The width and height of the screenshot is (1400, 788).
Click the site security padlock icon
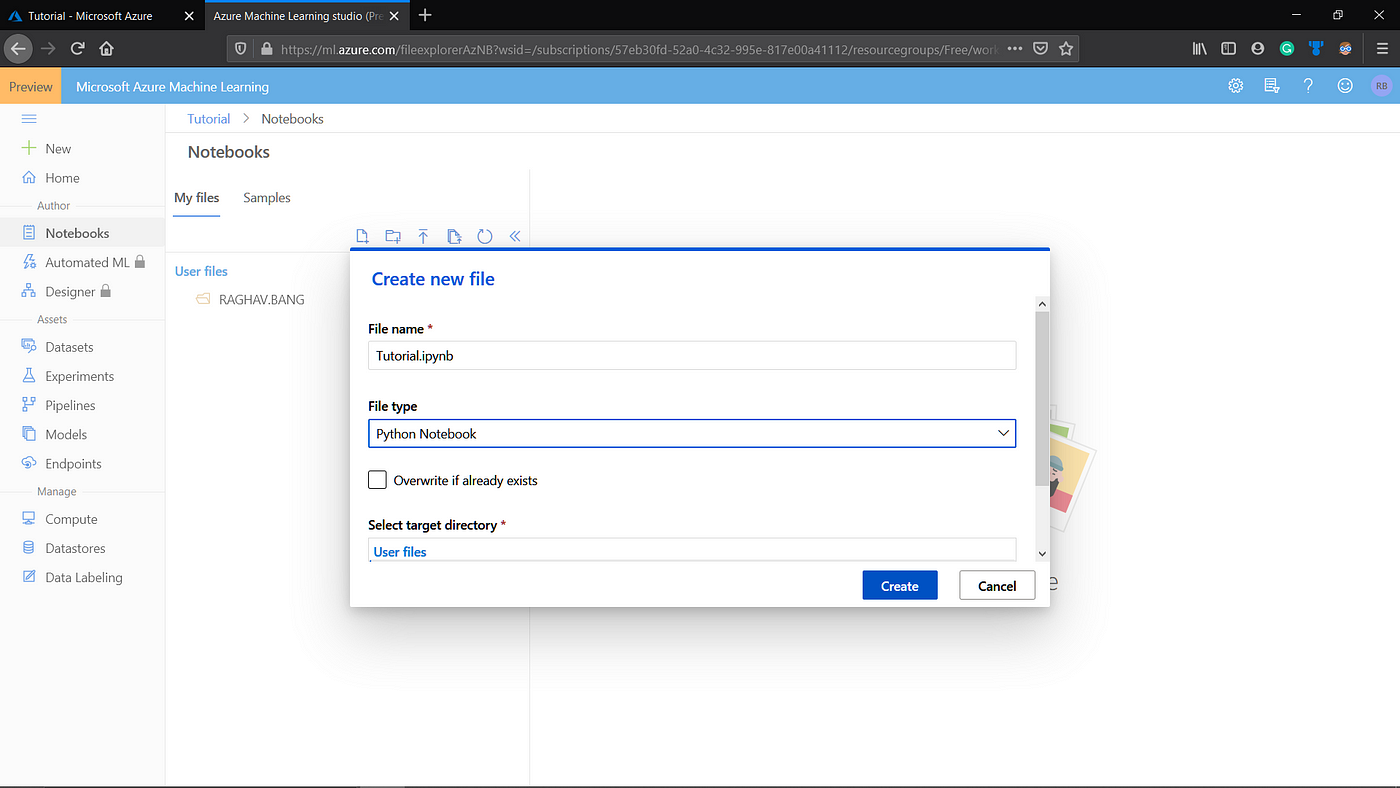(266, 48)
